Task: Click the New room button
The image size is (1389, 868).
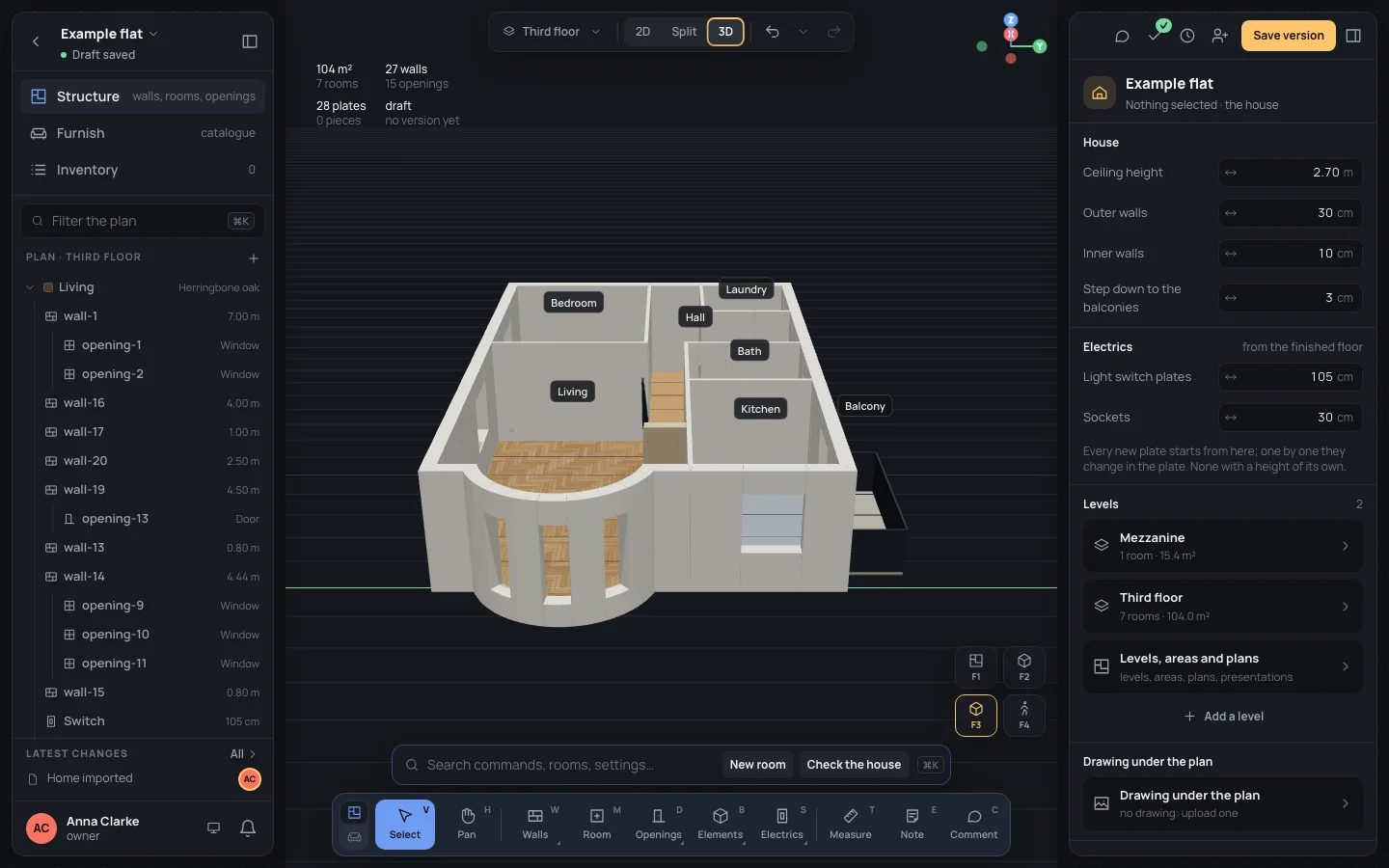Action: pos(757,765)
